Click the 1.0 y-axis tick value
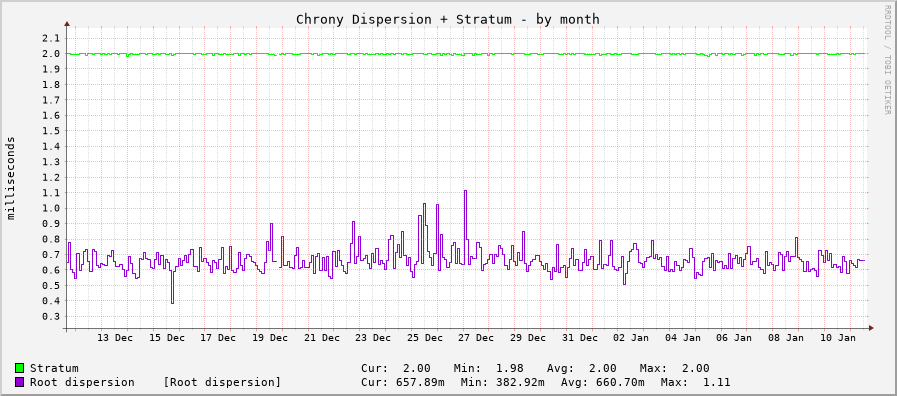This screenshot has width=897, height=396. pos(51,208)
